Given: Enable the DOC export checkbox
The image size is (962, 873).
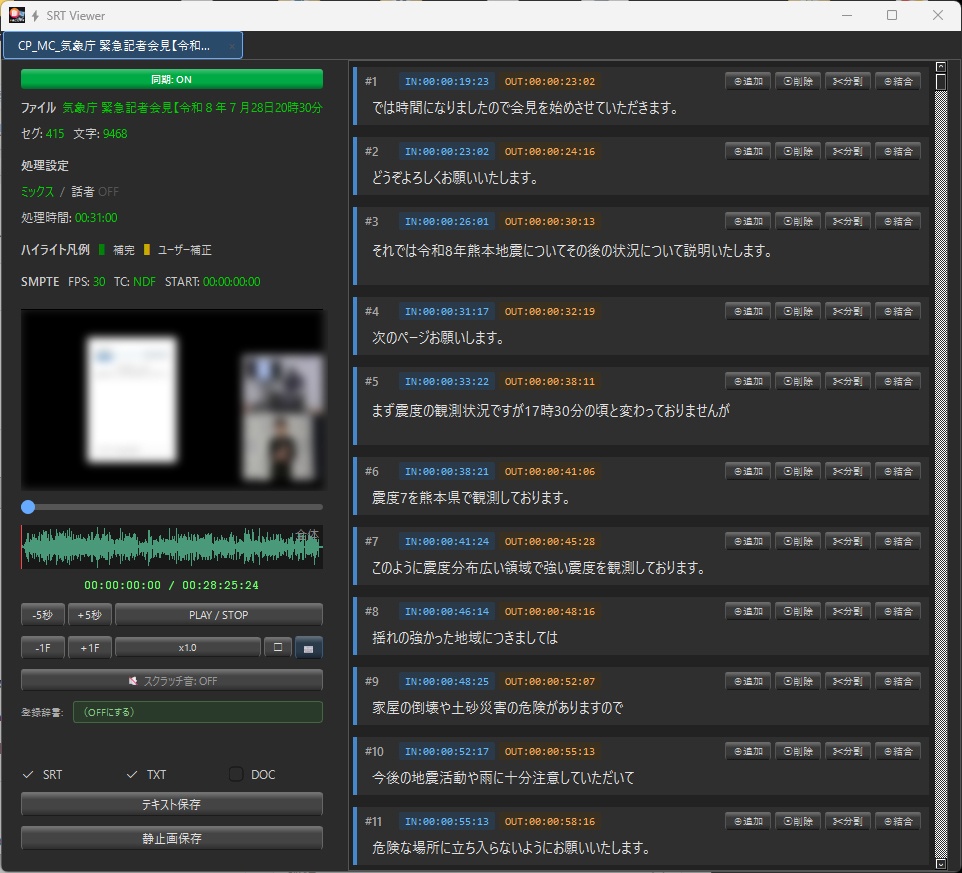Looking at the screenshot, I should point(236,774).
